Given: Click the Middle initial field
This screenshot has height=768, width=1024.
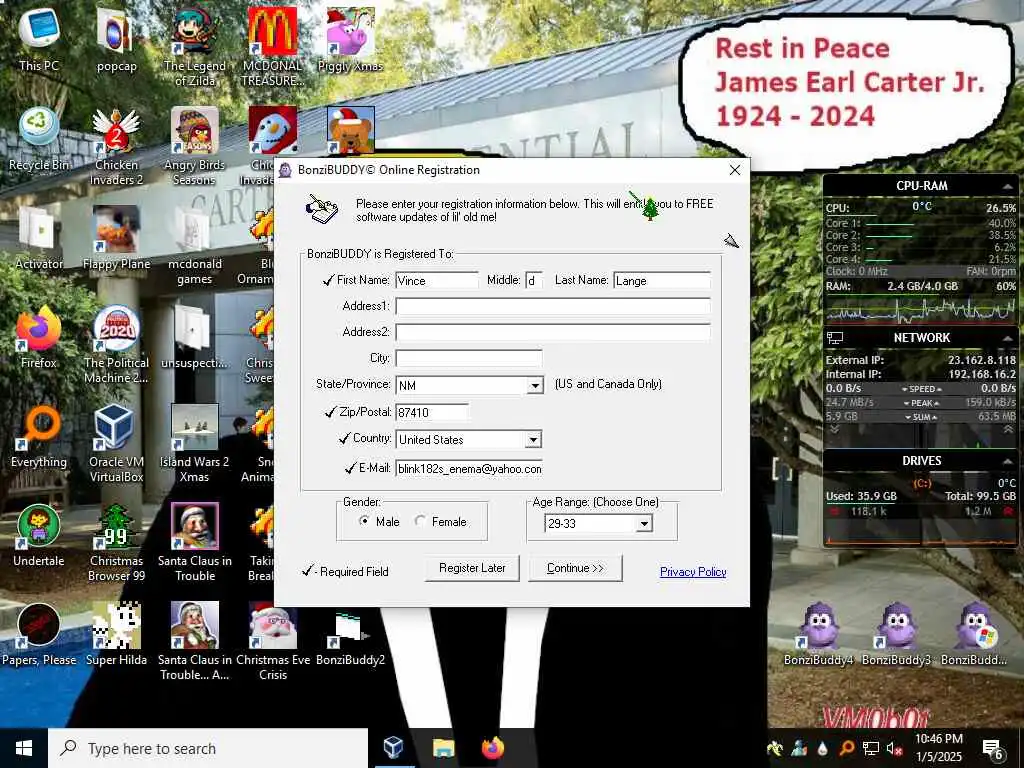Looking at the screenshot, I should tap(534, 281).
